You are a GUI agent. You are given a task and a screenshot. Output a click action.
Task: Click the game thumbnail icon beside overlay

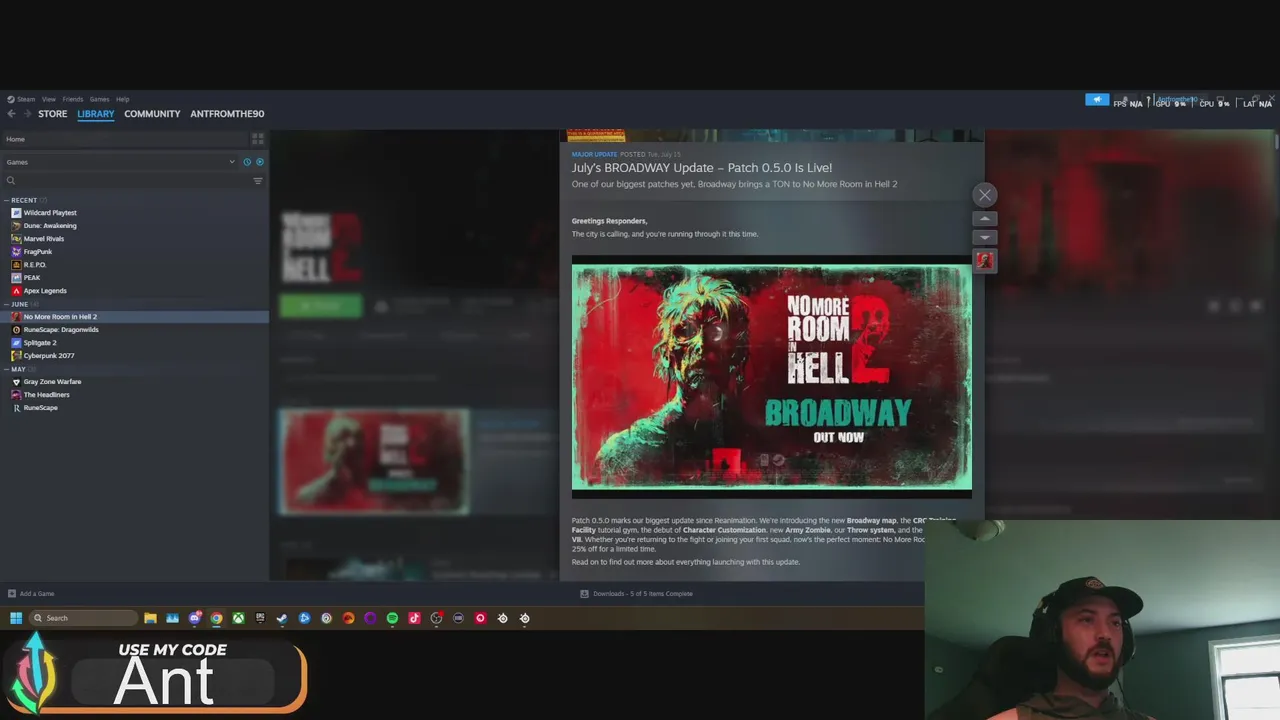coord(985,260)
